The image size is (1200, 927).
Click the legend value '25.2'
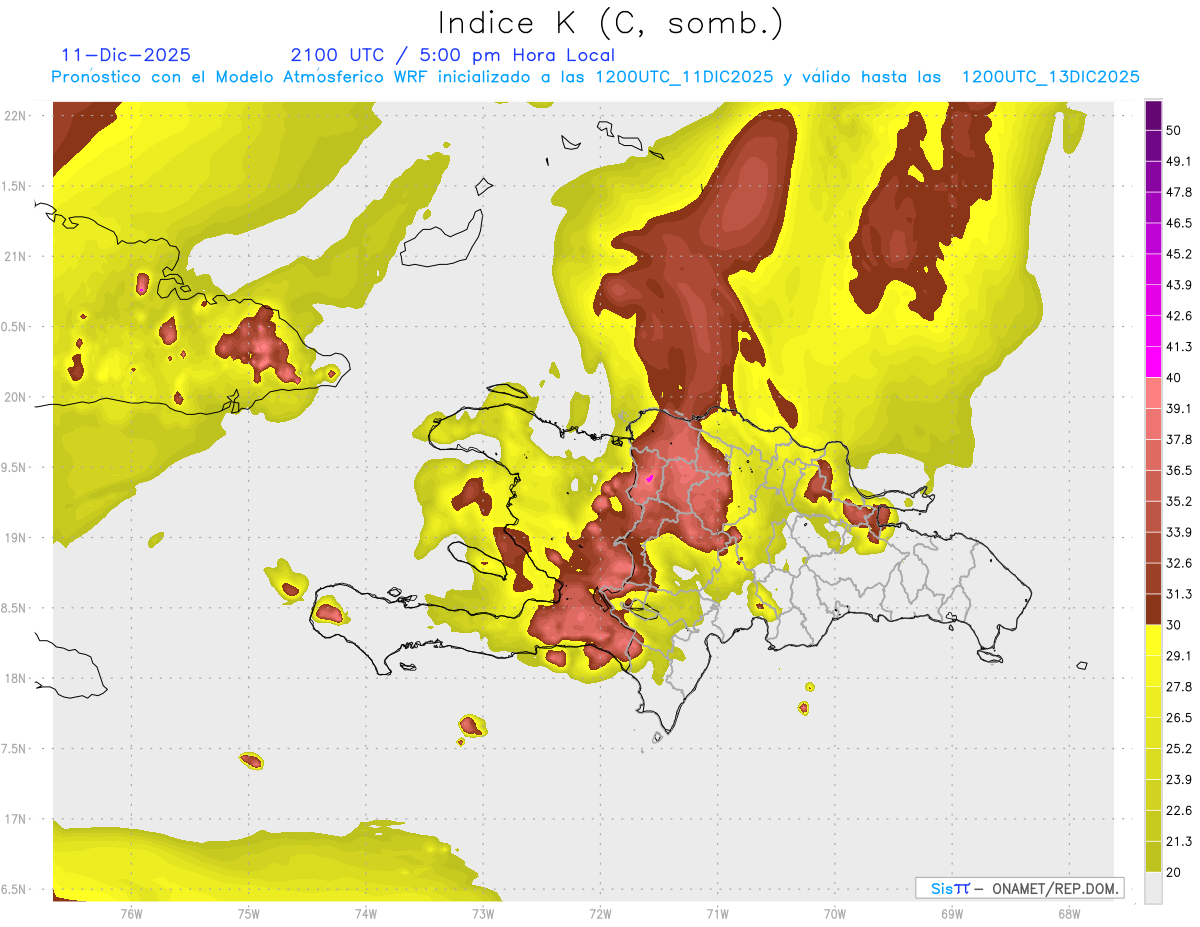[1179, 748]
